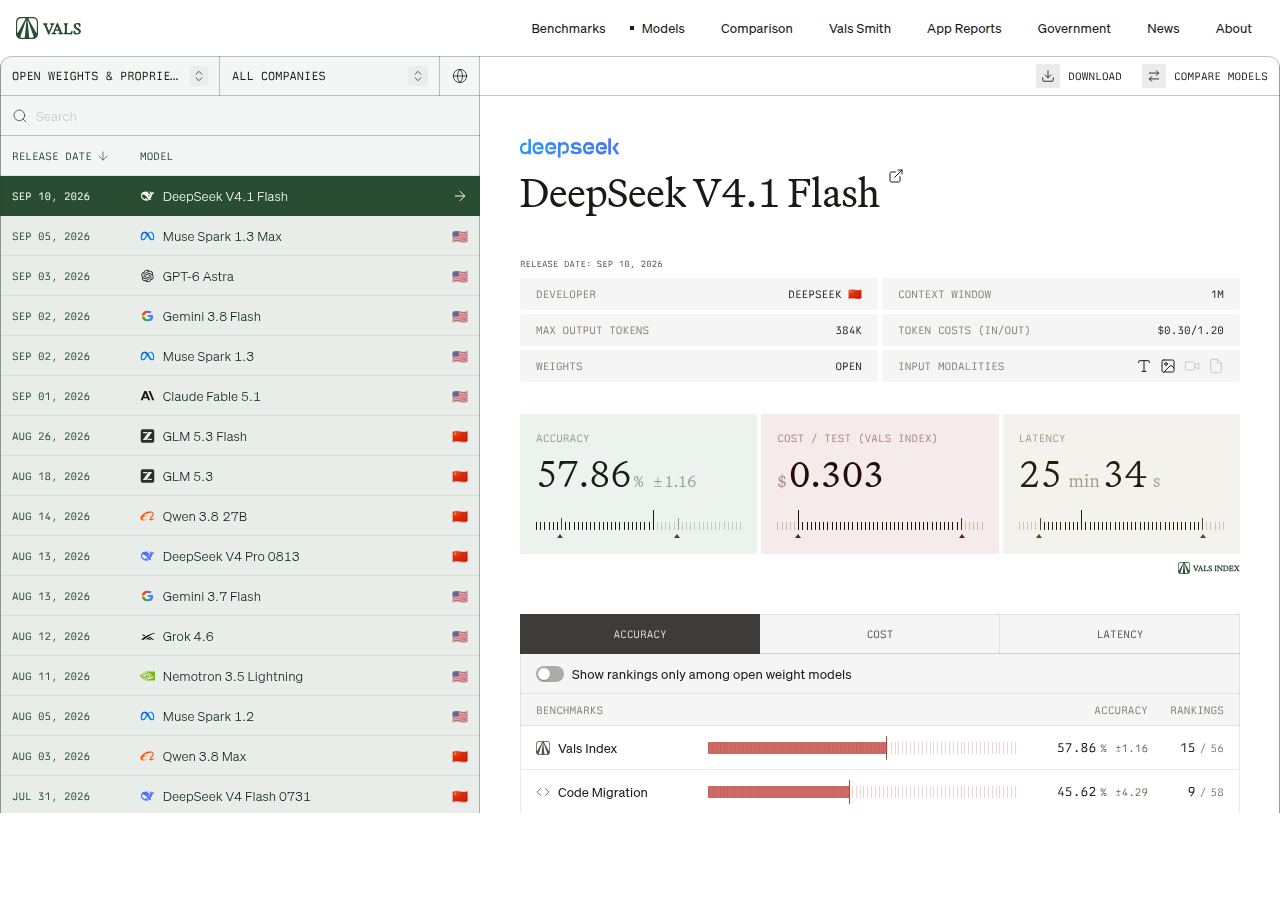
Task: Switch to the Accuracy tab
Action: tap(640, 634)
